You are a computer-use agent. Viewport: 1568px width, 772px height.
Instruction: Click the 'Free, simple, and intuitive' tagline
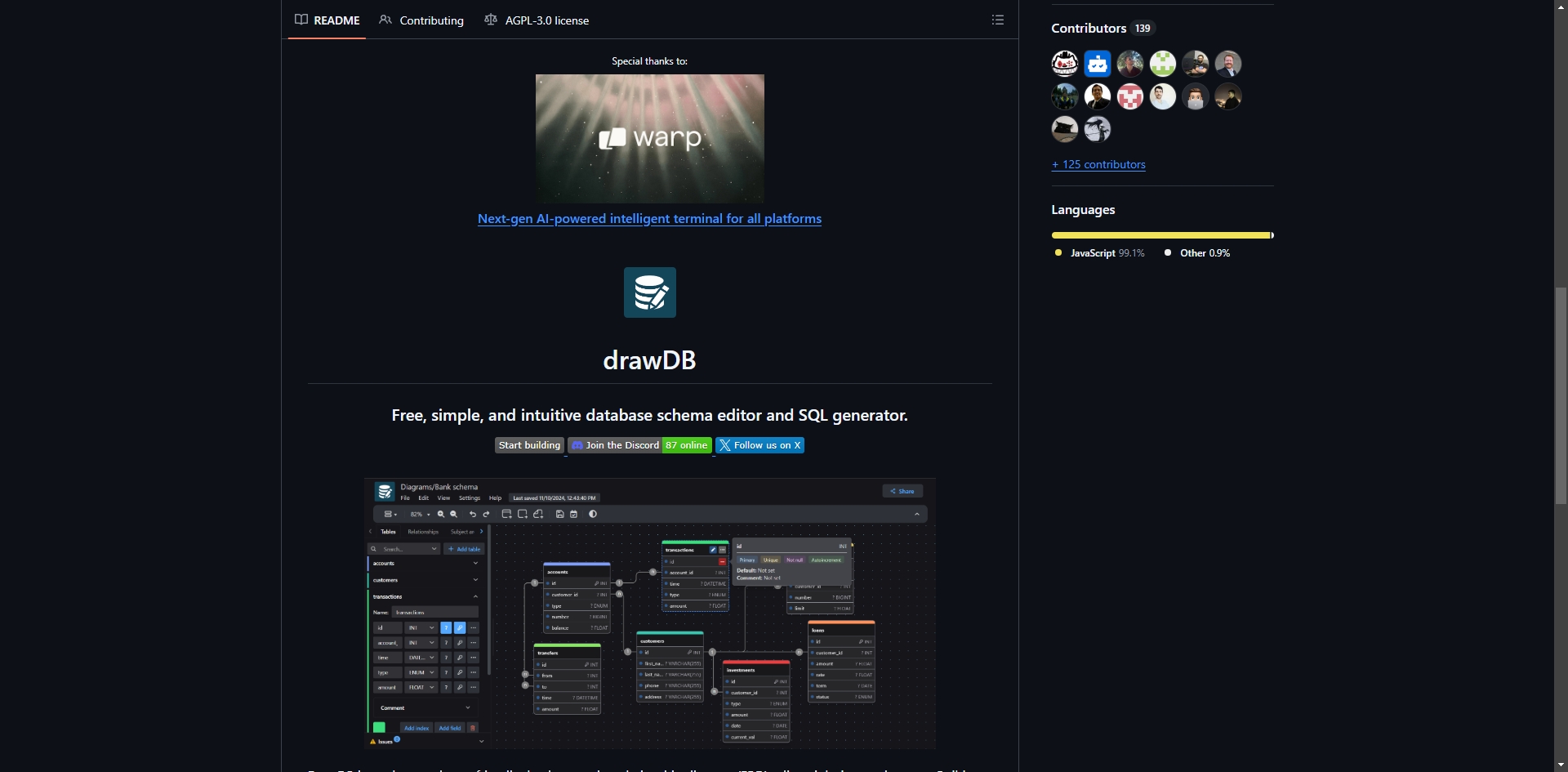pyautogui.click(x=649, y=415)
